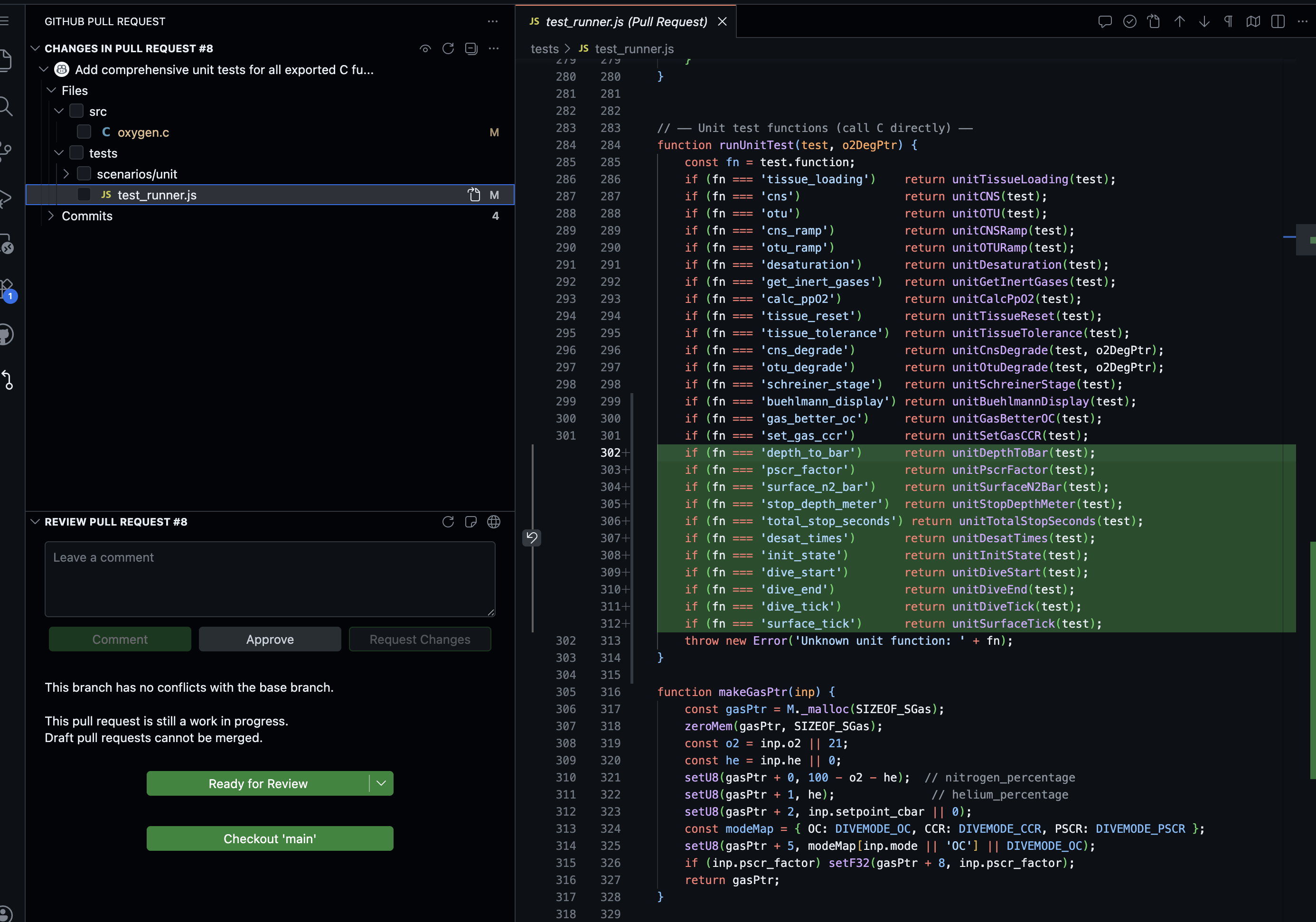Open file icon on test_runner.js row
1316x922 pixels.
pyautogui.click(x=474, y=195)
